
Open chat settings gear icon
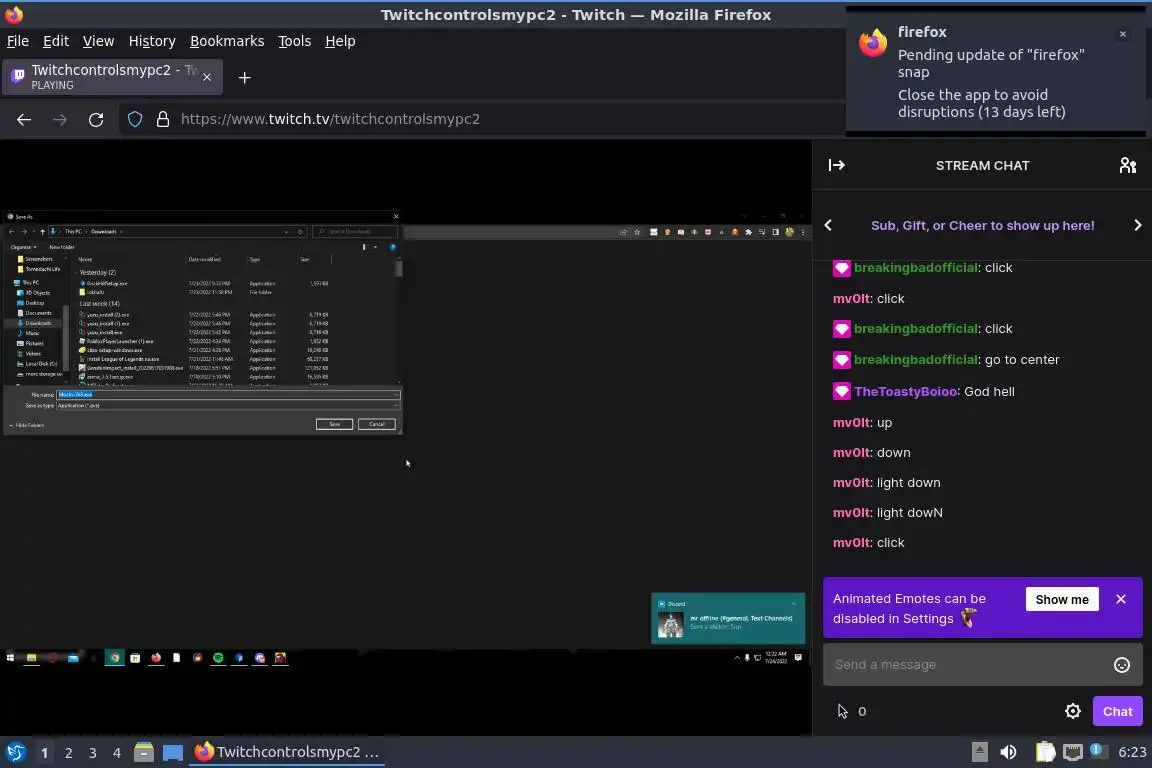[x=1073, y=711]
